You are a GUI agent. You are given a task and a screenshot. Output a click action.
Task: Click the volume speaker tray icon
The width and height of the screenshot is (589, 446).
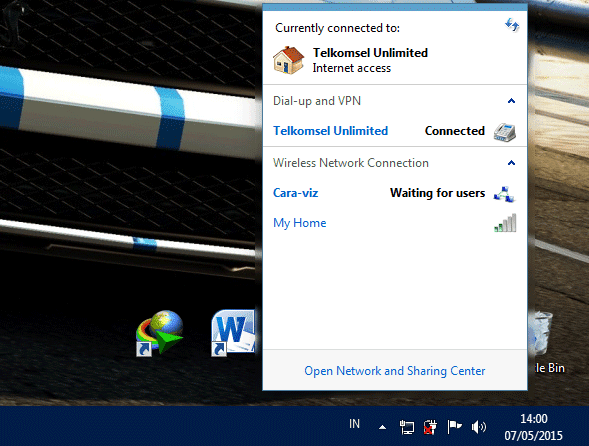[479, 427]
